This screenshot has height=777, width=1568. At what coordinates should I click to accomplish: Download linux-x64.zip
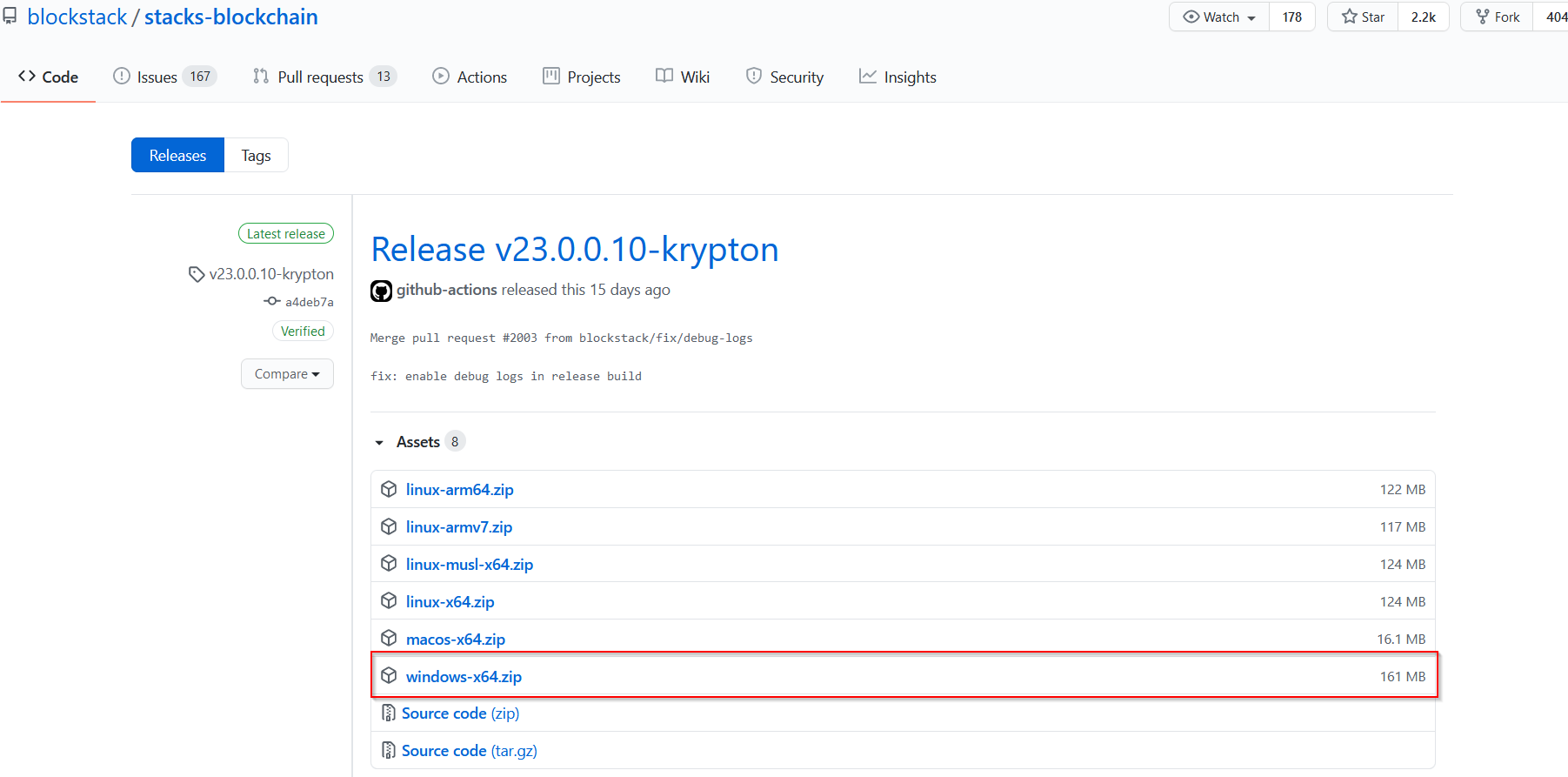450,601
